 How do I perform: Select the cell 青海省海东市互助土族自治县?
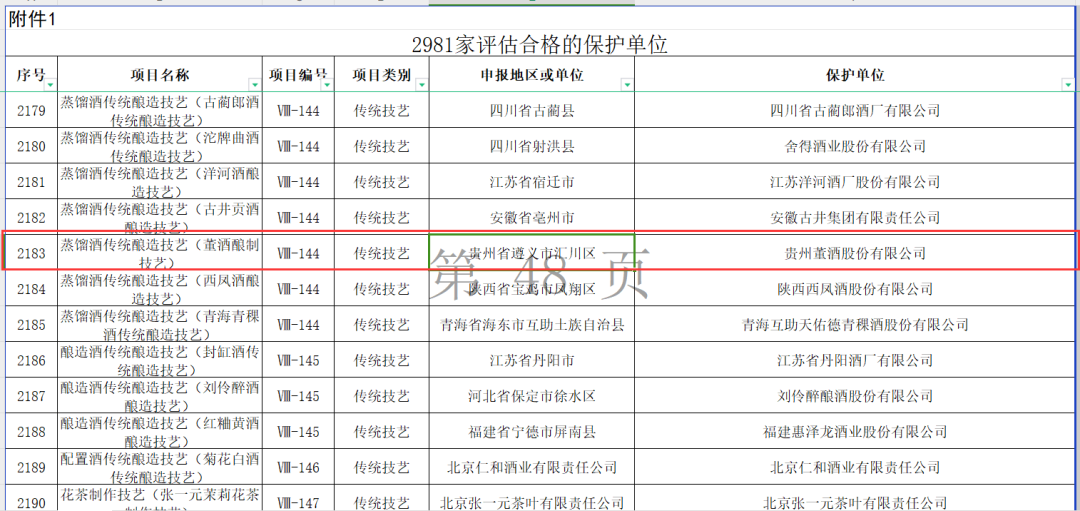531,325
